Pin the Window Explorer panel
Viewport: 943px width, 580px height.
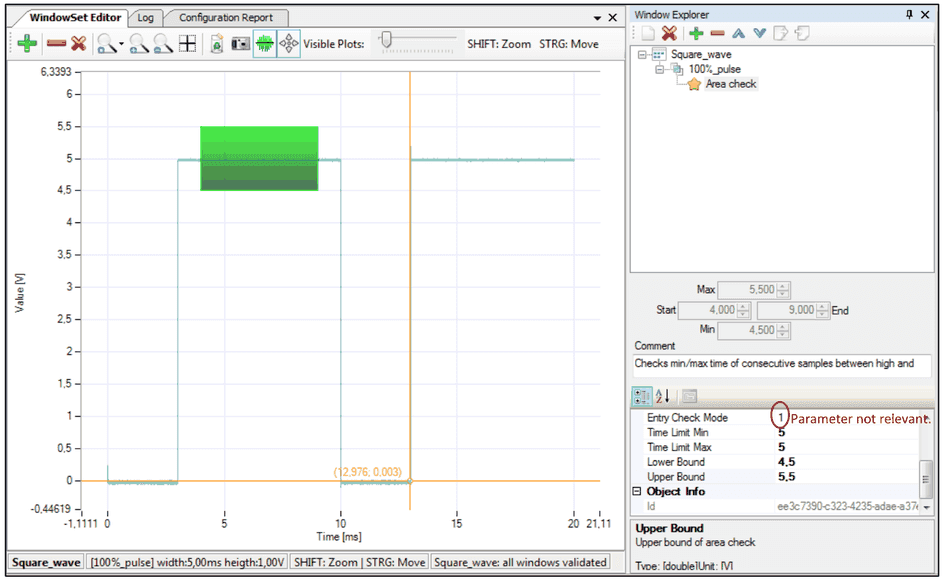point(909,14)
